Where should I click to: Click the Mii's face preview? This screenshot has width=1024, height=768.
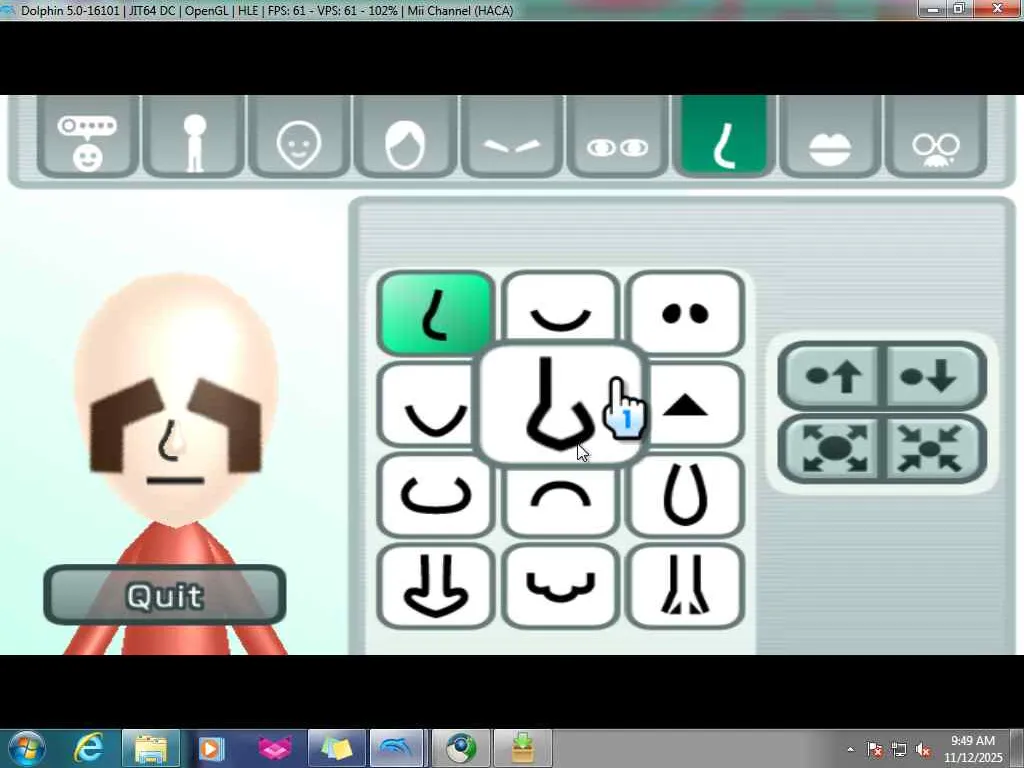pos(176,398)
